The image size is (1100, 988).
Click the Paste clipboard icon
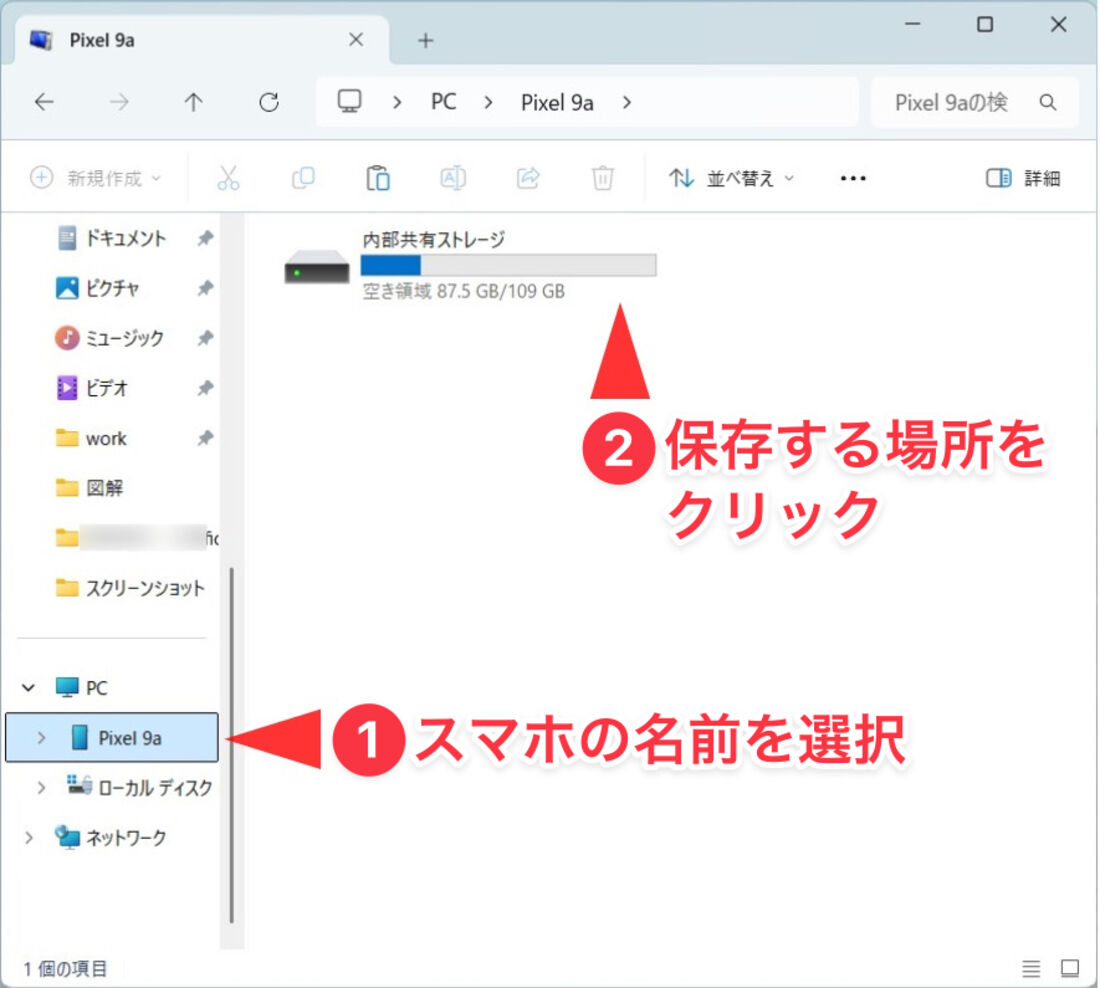tap(378, 178)
